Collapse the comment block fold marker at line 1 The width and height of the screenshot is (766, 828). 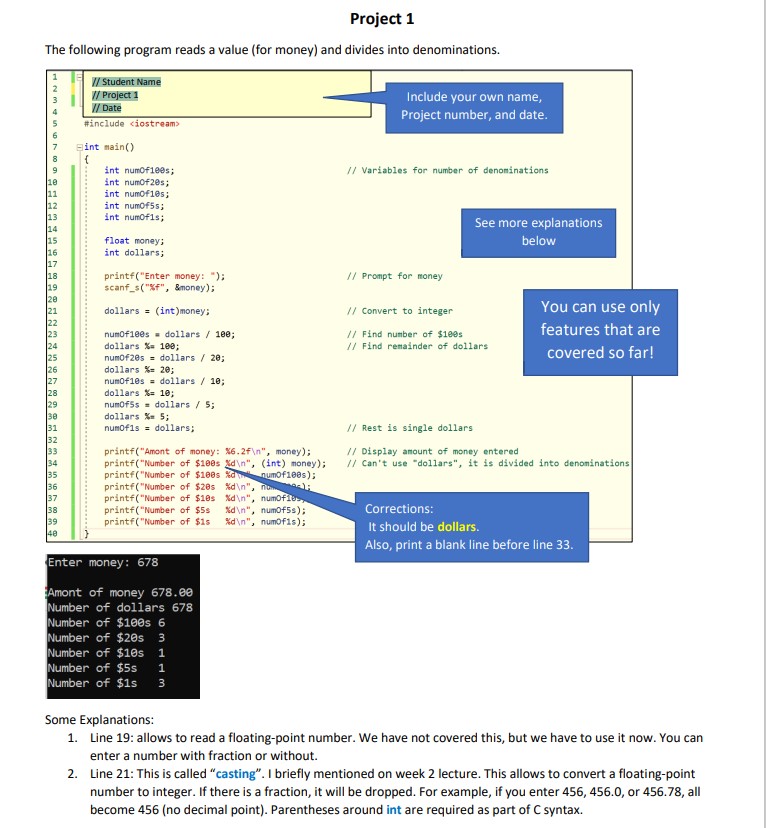pos(80,77)
